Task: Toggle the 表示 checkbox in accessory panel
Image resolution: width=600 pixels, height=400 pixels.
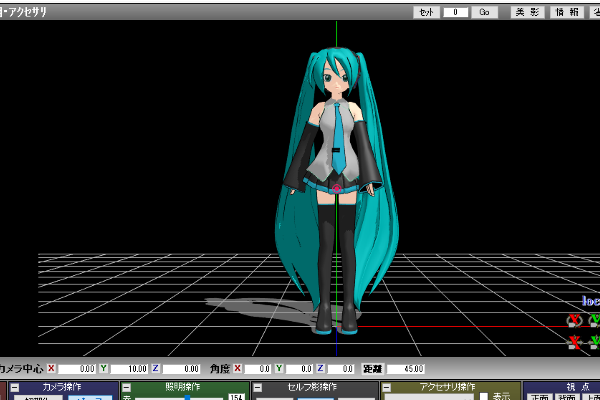Action: coord(484,397)
